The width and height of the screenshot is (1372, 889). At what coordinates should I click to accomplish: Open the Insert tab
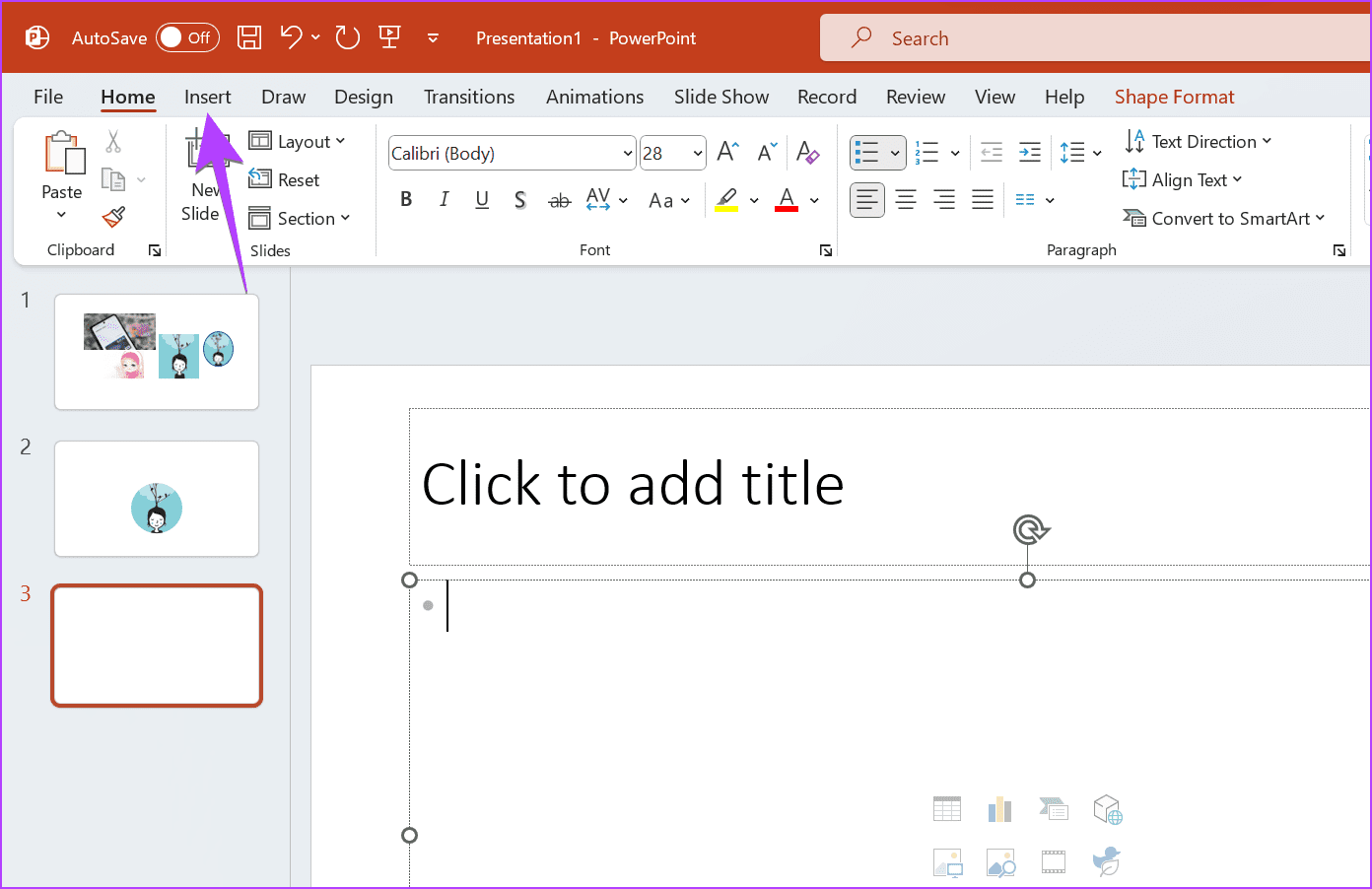click(207, 97)
